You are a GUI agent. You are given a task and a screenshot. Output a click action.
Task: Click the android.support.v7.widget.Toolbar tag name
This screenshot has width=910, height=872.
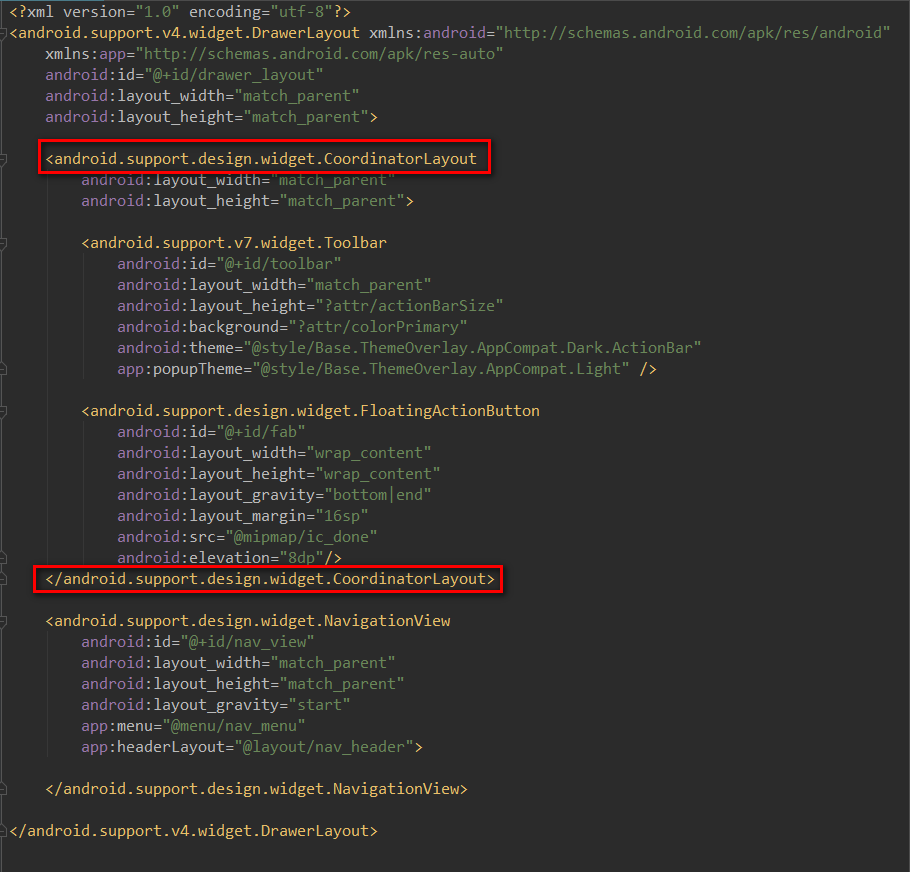point(239,243)
